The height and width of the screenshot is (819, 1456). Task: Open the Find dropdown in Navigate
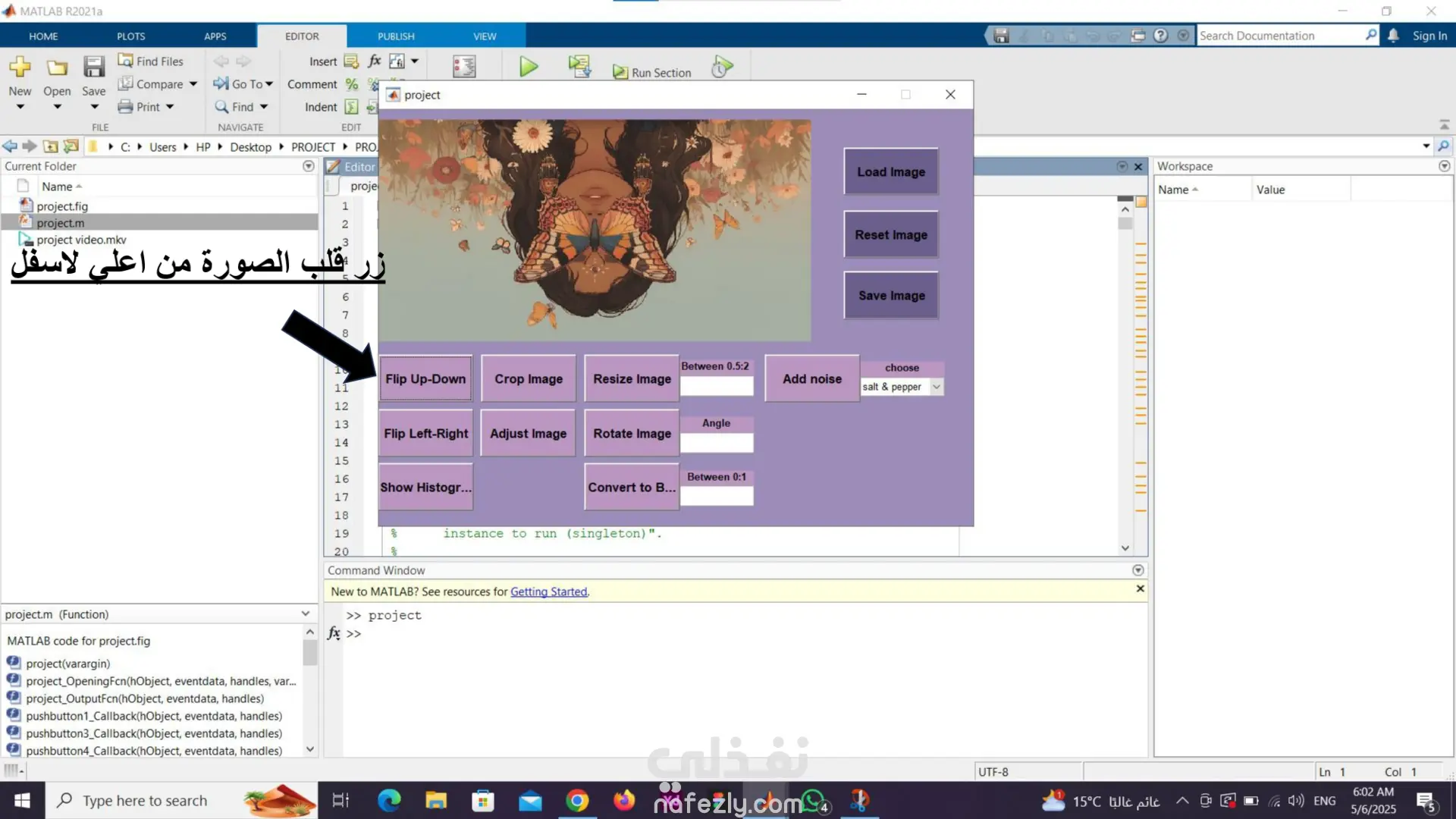click(263, 107)
